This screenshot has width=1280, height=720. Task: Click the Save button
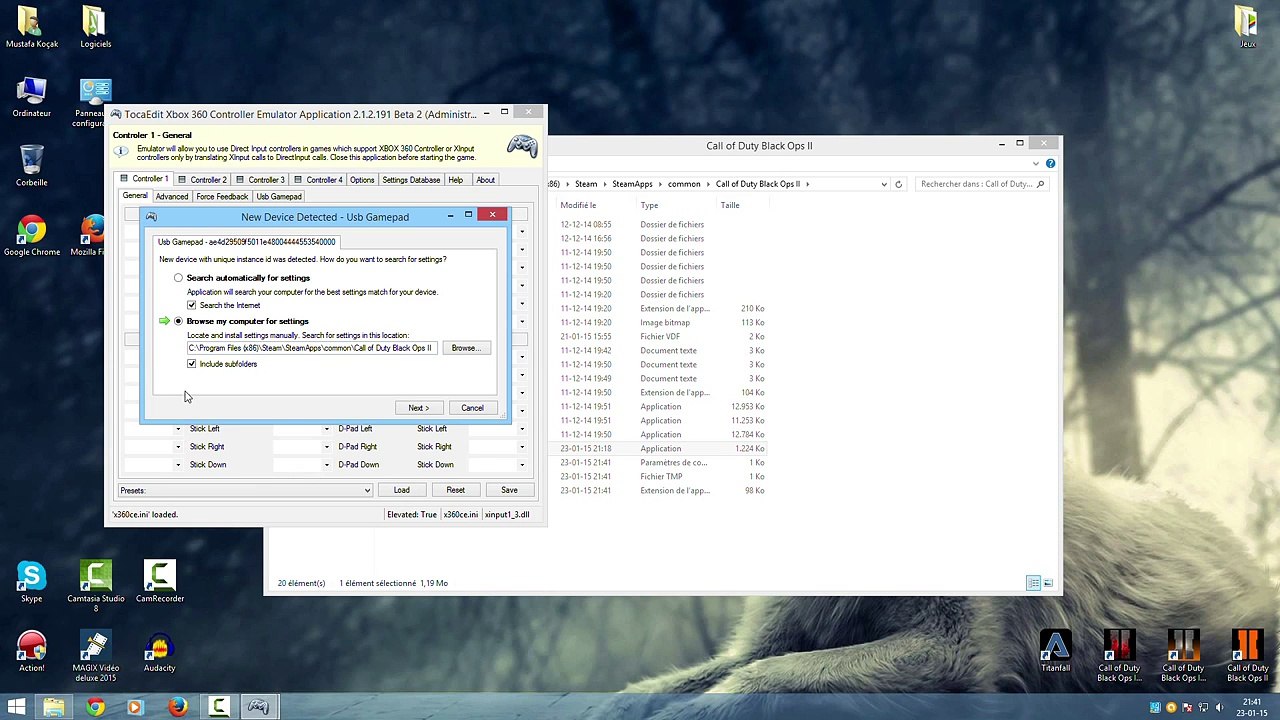pos(509,490)
